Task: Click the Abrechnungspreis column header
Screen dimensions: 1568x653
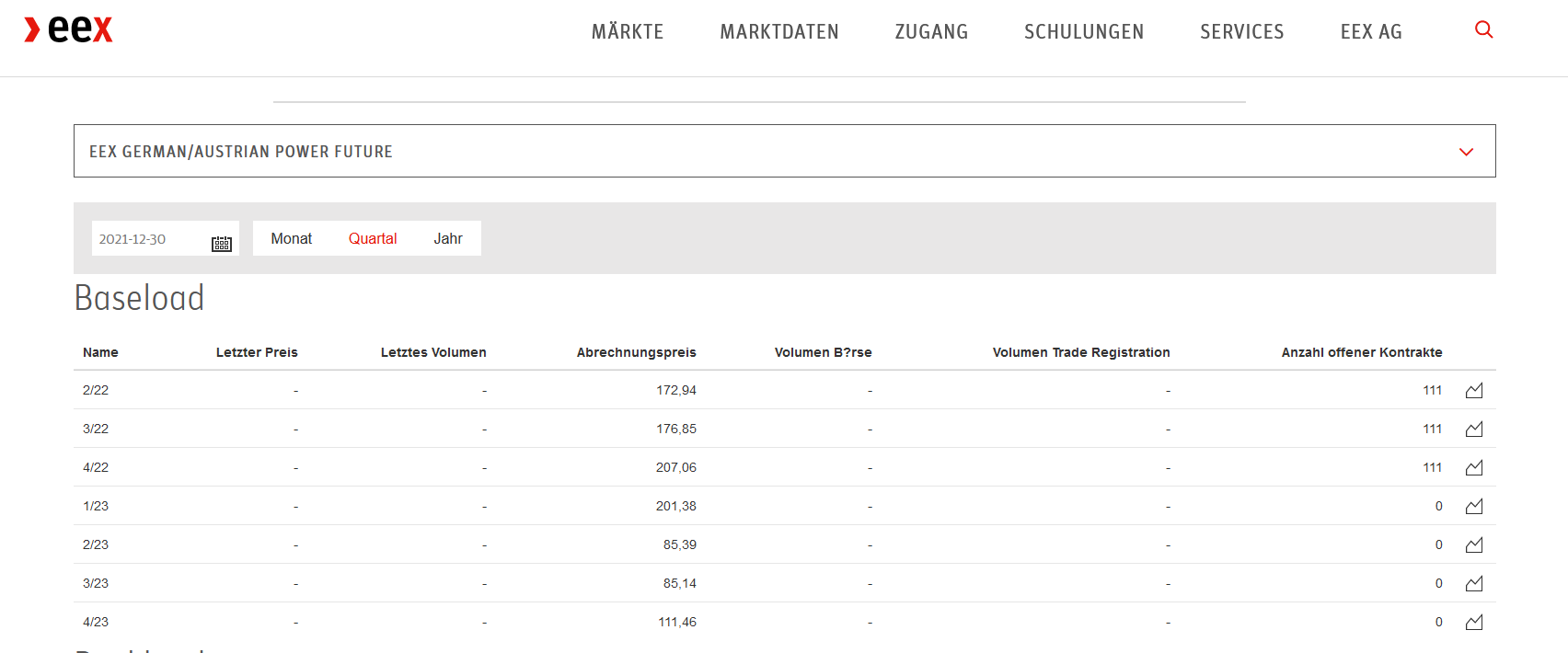Action: pyautogui.click(x=637, y=352)
